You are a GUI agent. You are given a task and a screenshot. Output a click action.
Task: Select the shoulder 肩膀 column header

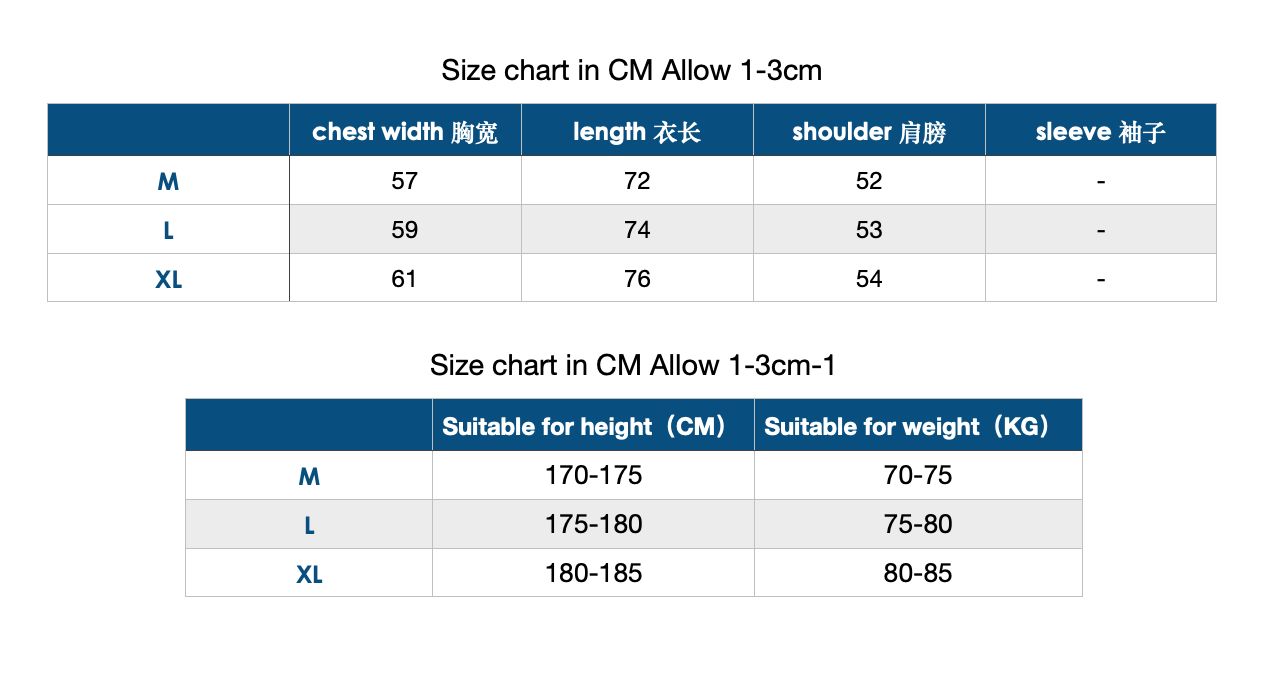869,131
